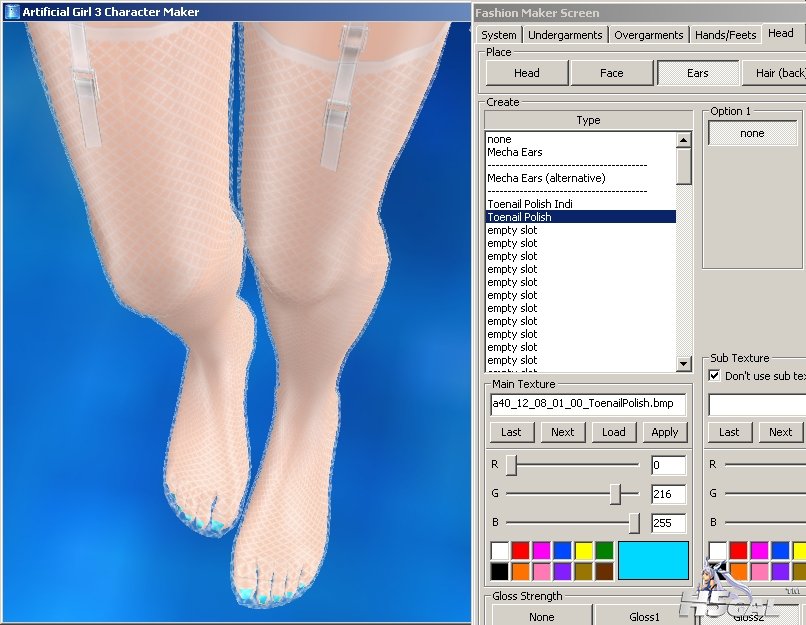
Task: Click Sub Texture Last button
Action: [x=729, y=432]
